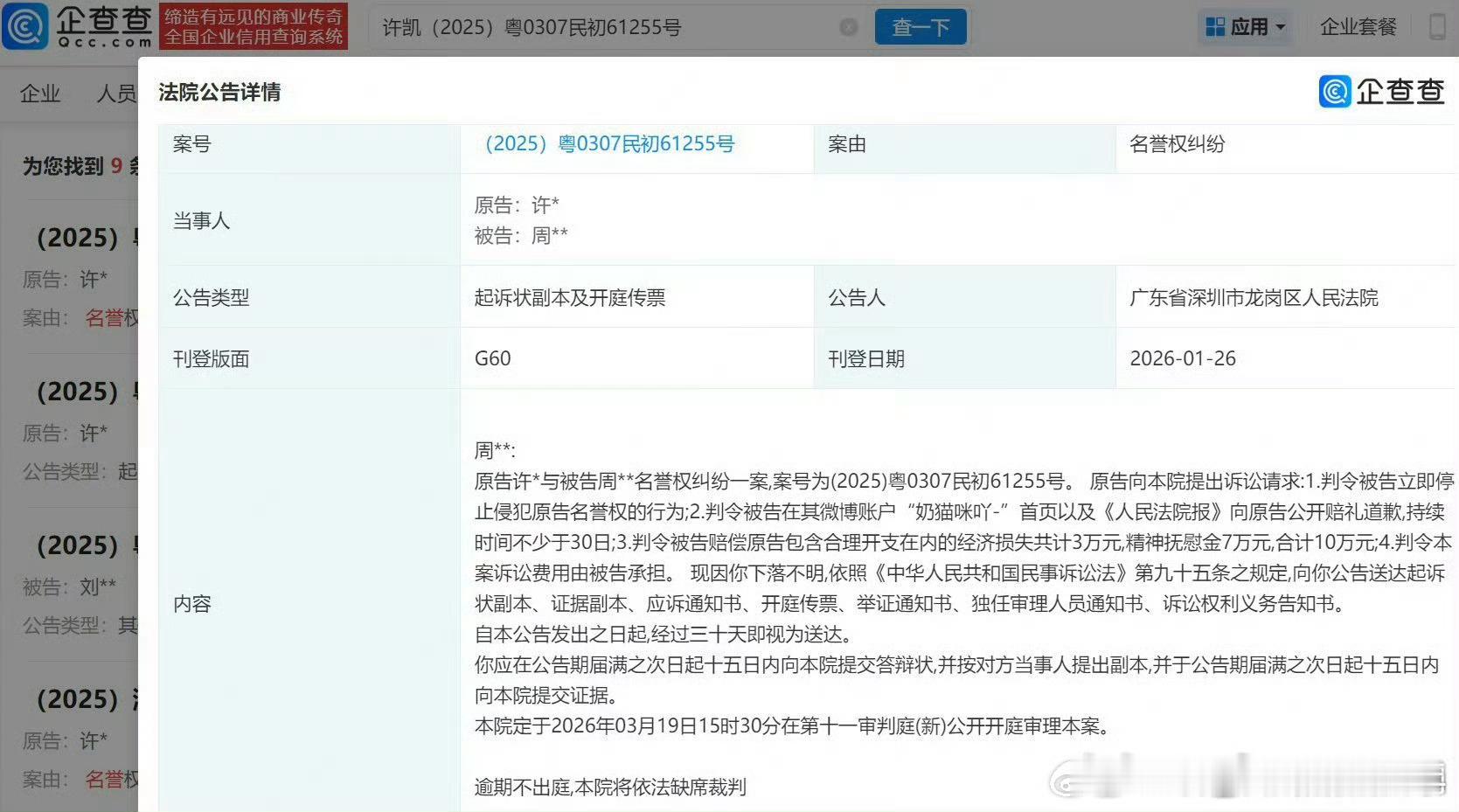The width and height of the screenshot is (1459, 812).
Task: Switch to the 企业 tab
Action: coord(40,94)
